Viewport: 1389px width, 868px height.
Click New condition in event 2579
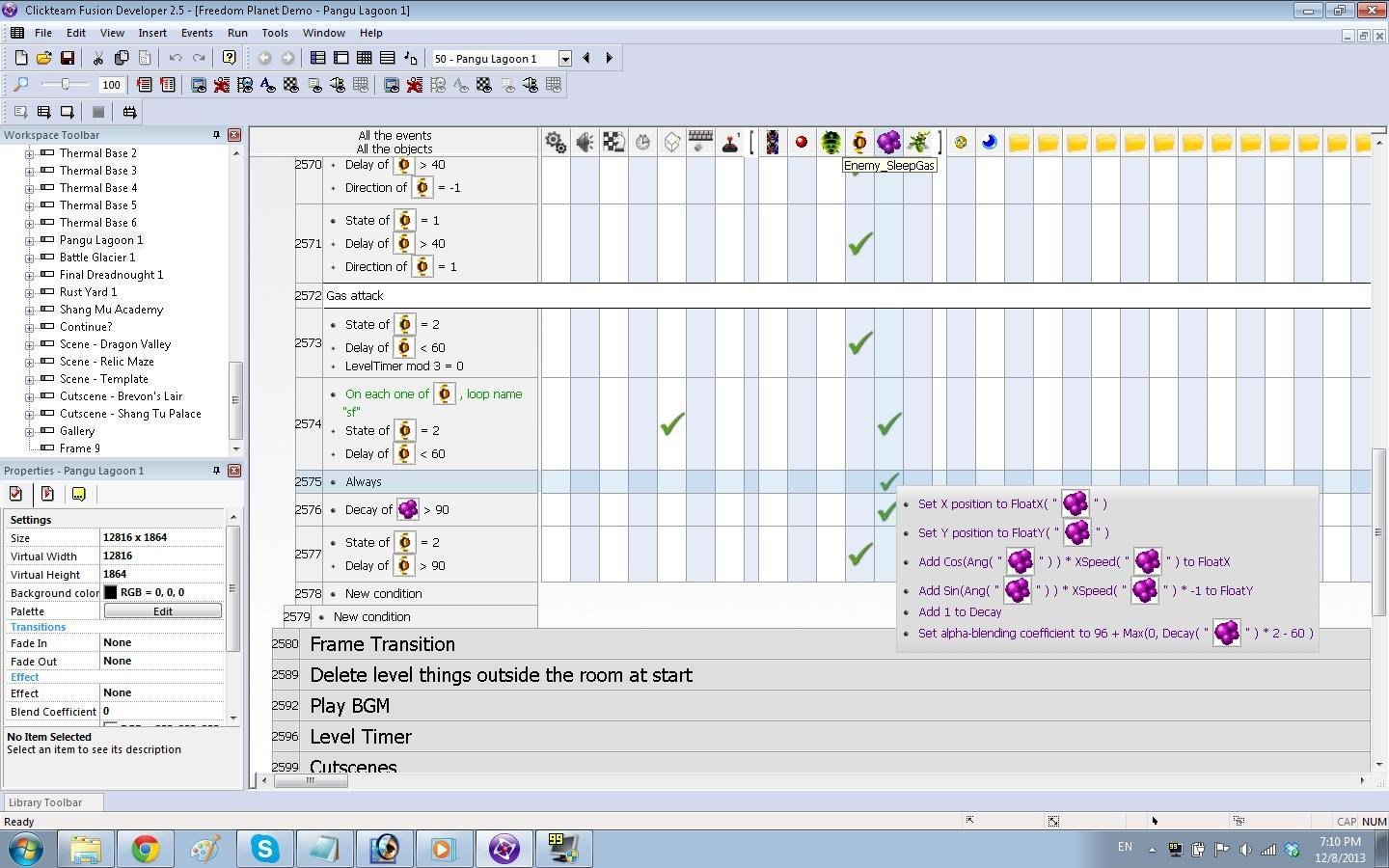coord(371,617)
